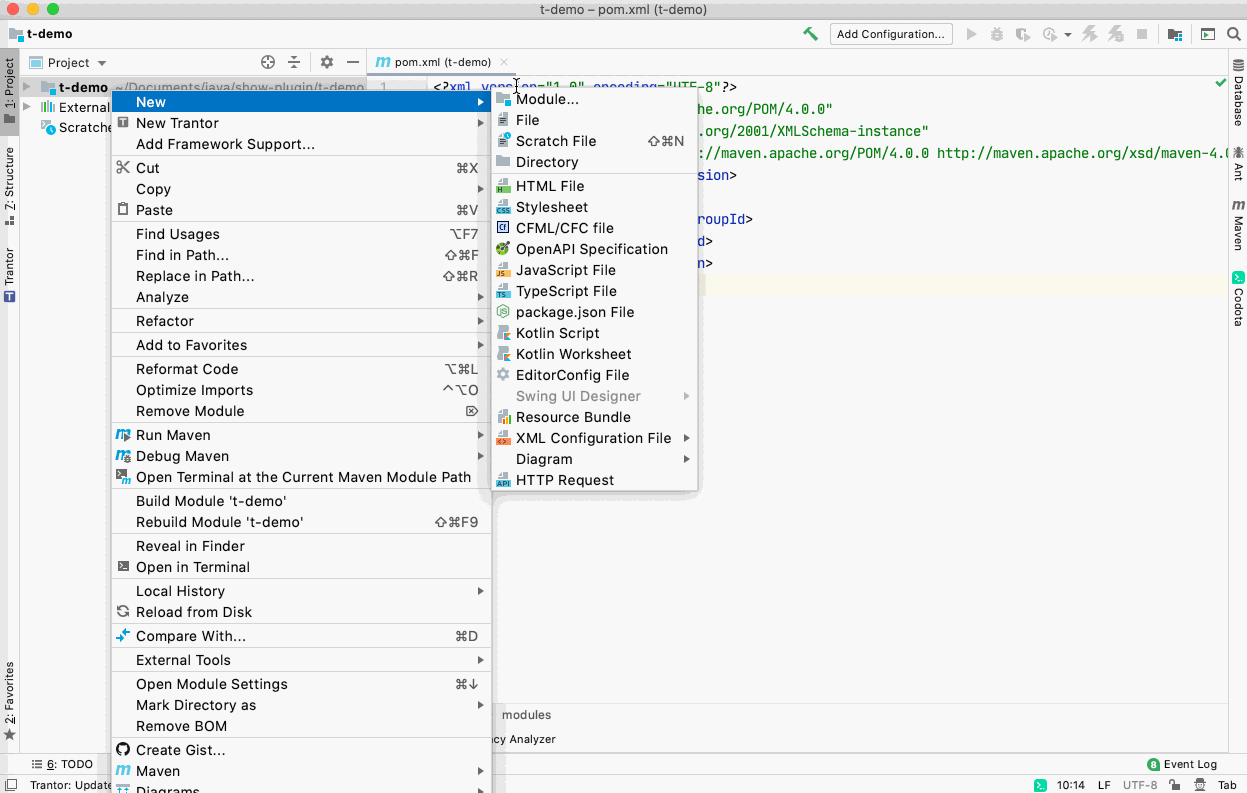The width and height of the screenshot is (1247, 793).
Task: Open Project panel gear settings icon
Action: [327, 62]
